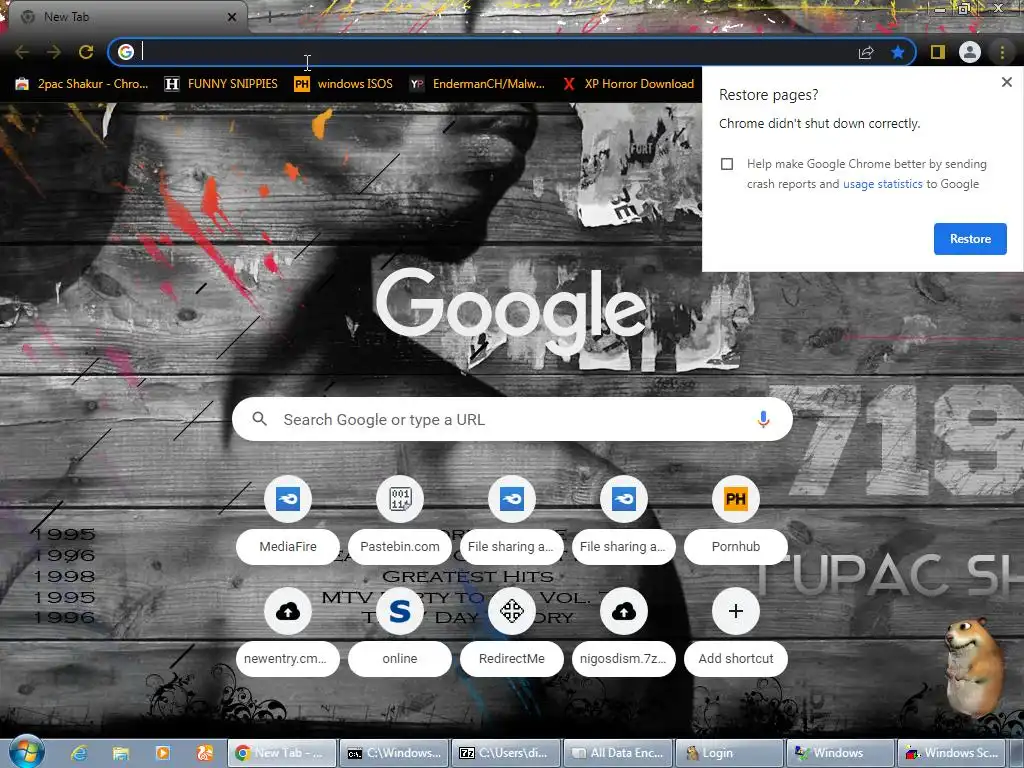
Task: Open the profile avatar icon
Action: click(970, 52)
